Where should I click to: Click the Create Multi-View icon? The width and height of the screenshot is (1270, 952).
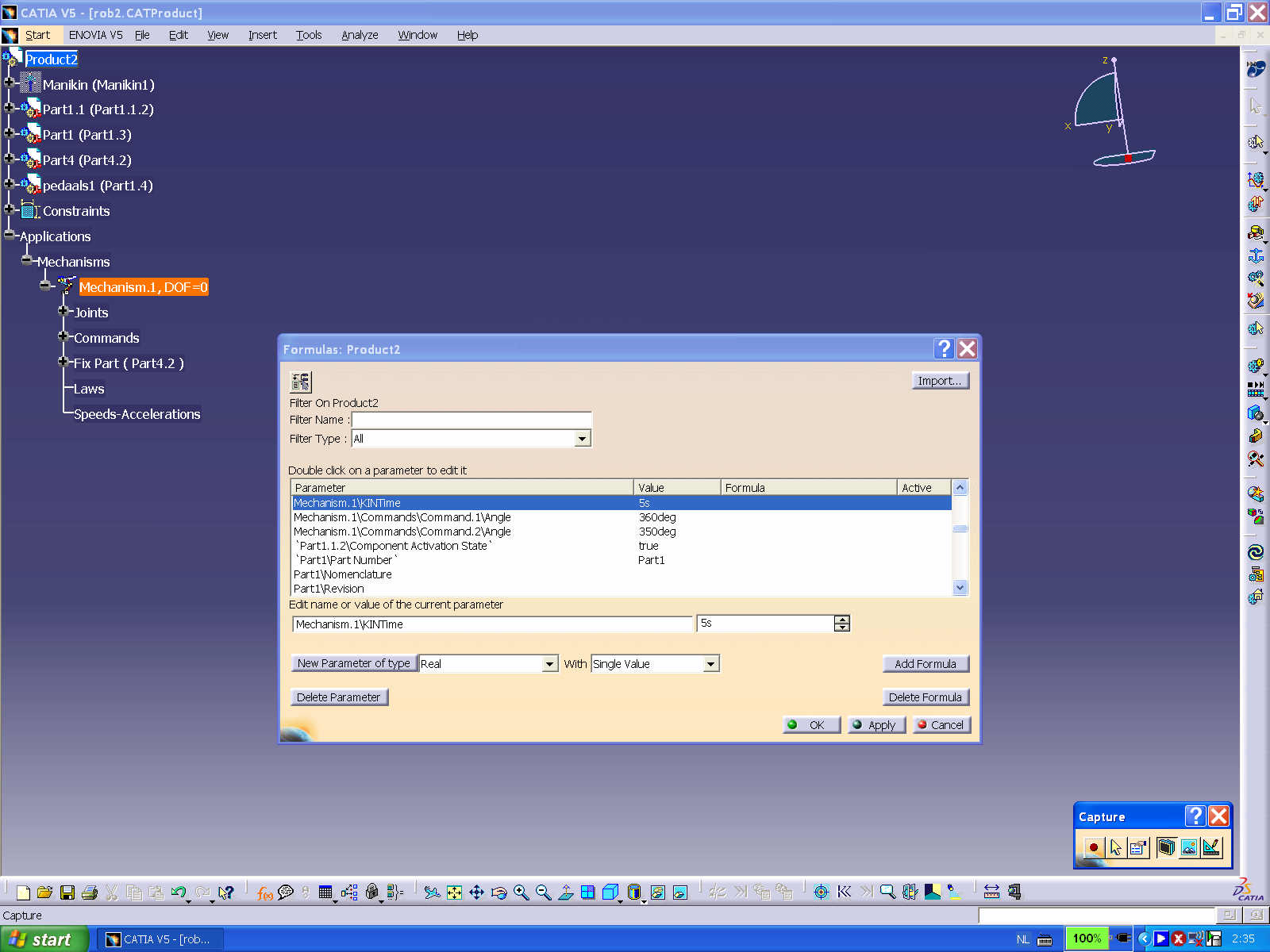pyautogui.click(x=587, y=892)
